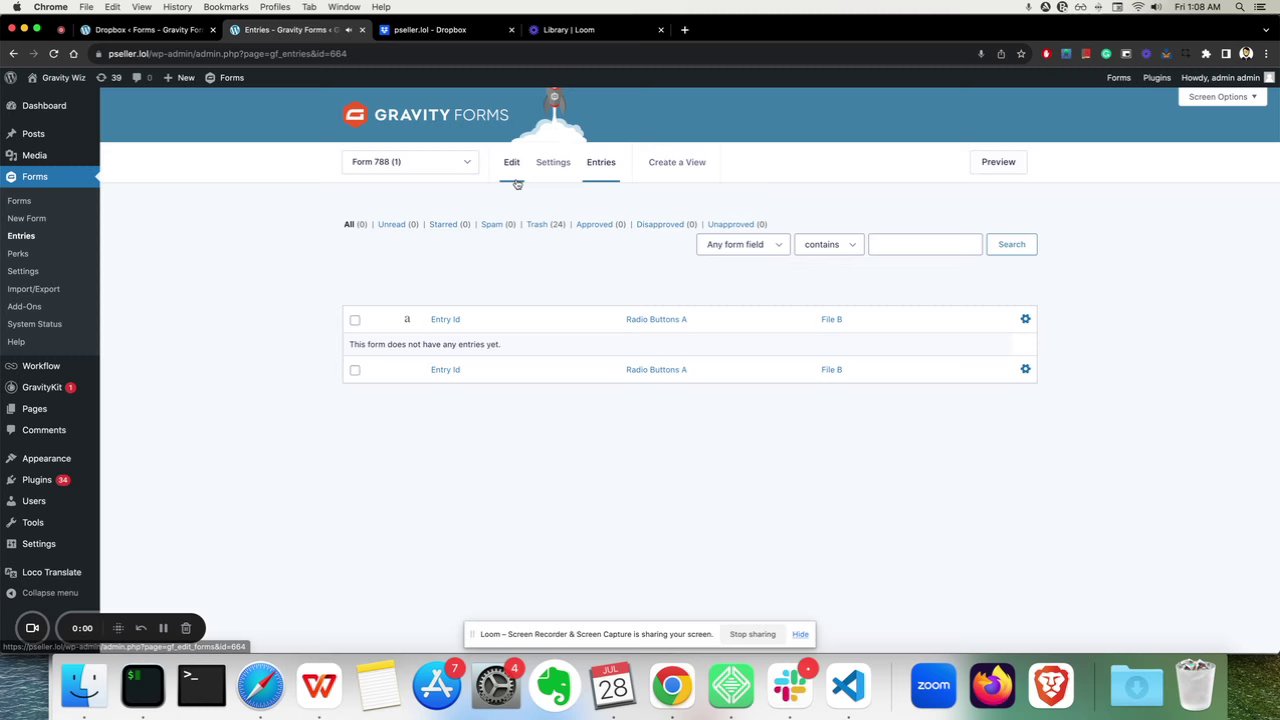Open the Chrome extensions puzzle icon
Screen dimensions: 1280x720
(x=1206, y=54)
